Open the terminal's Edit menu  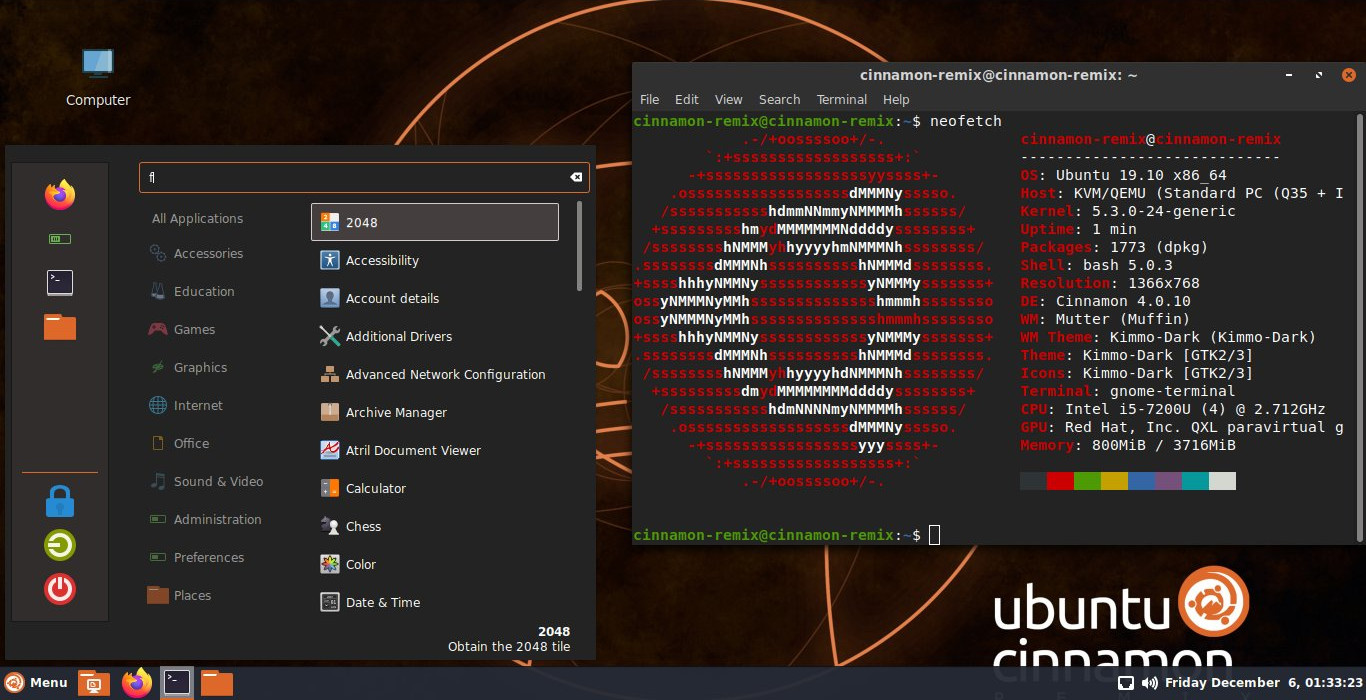click(686, 99)
